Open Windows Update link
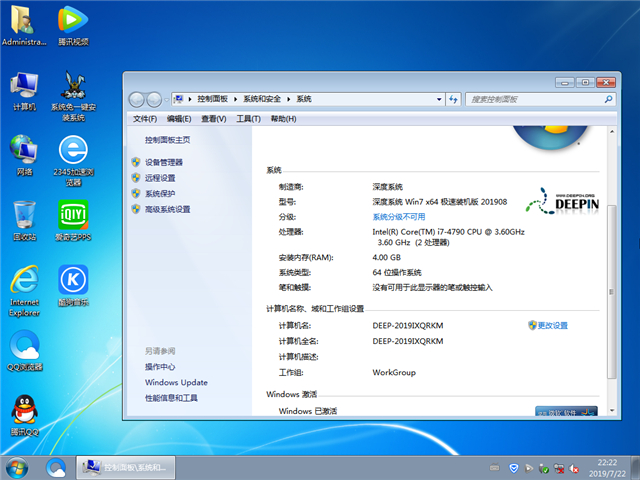Screen dimensions: 640x480 point(176,382)
